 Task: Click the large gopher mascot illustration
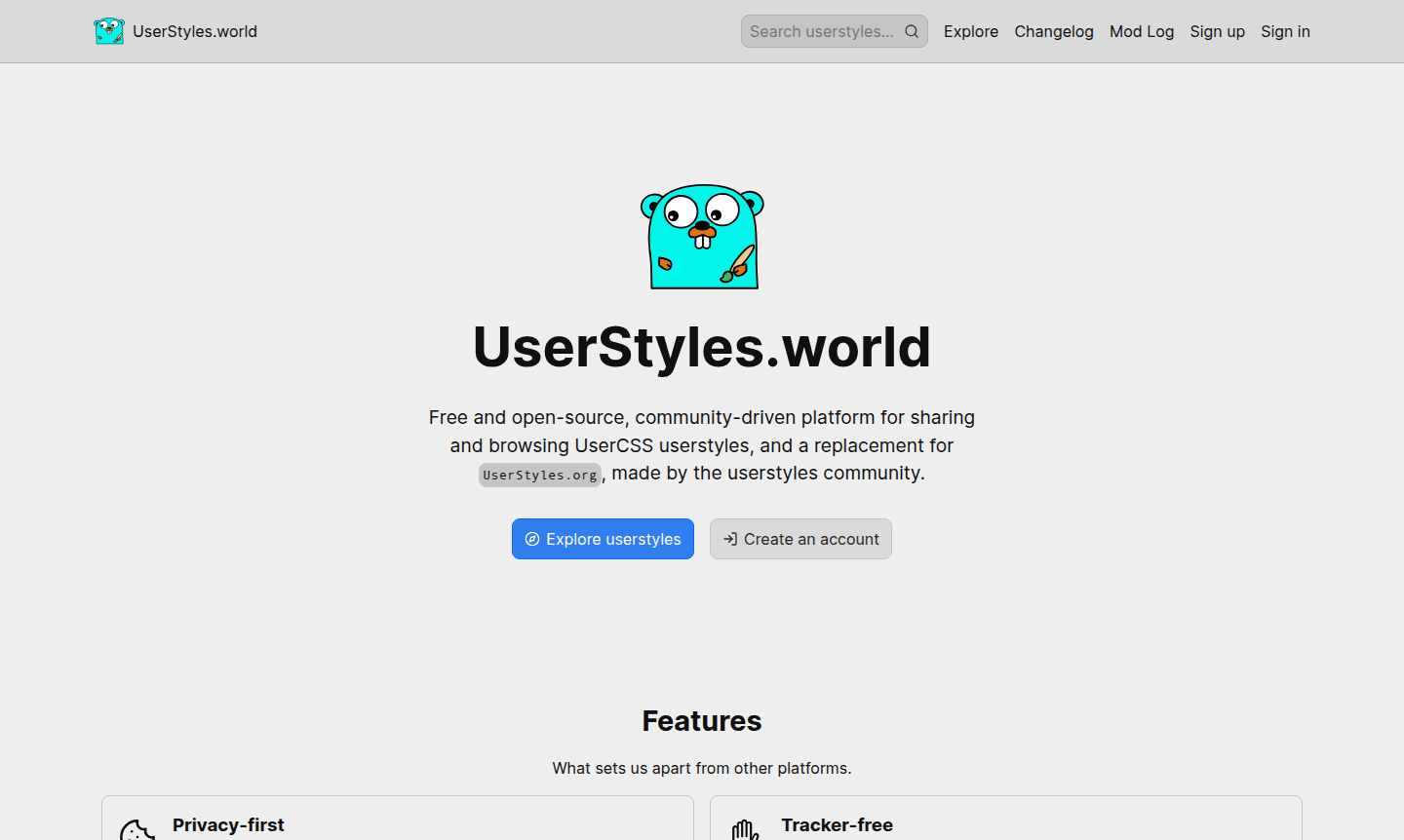(x=702, y=237)
